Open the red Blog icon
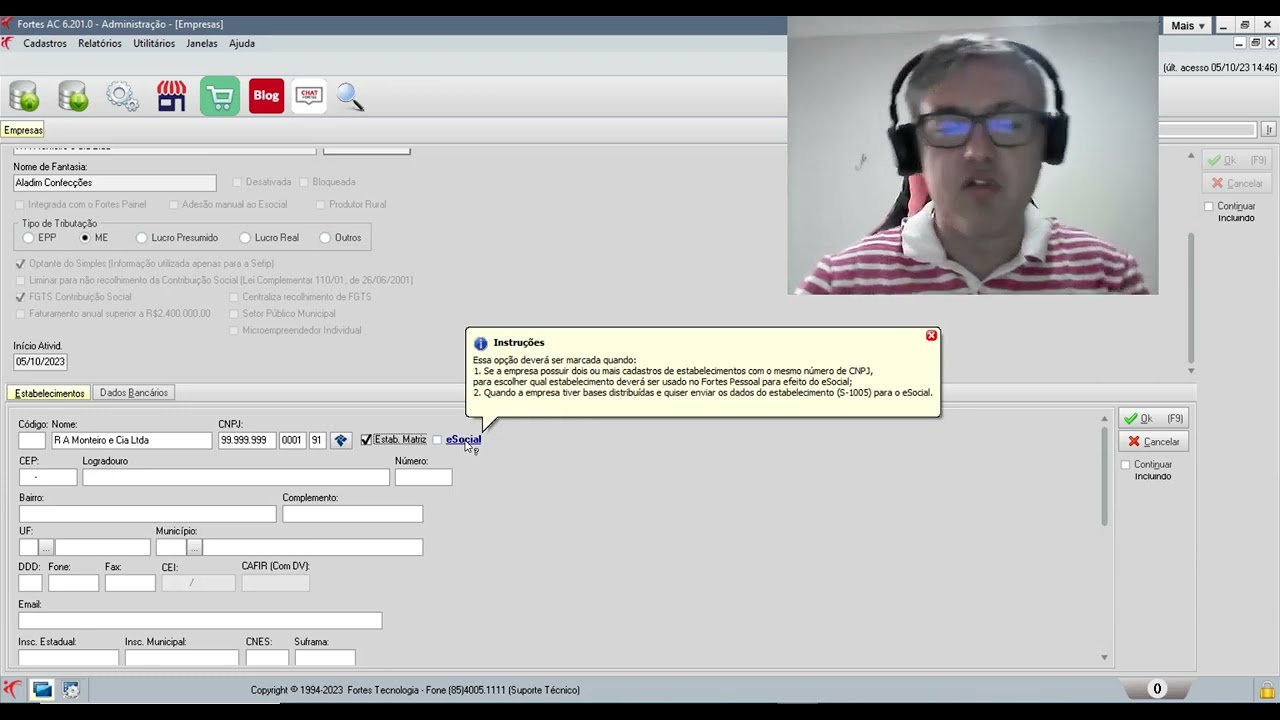1280x720 pixels. click(266, 96)
